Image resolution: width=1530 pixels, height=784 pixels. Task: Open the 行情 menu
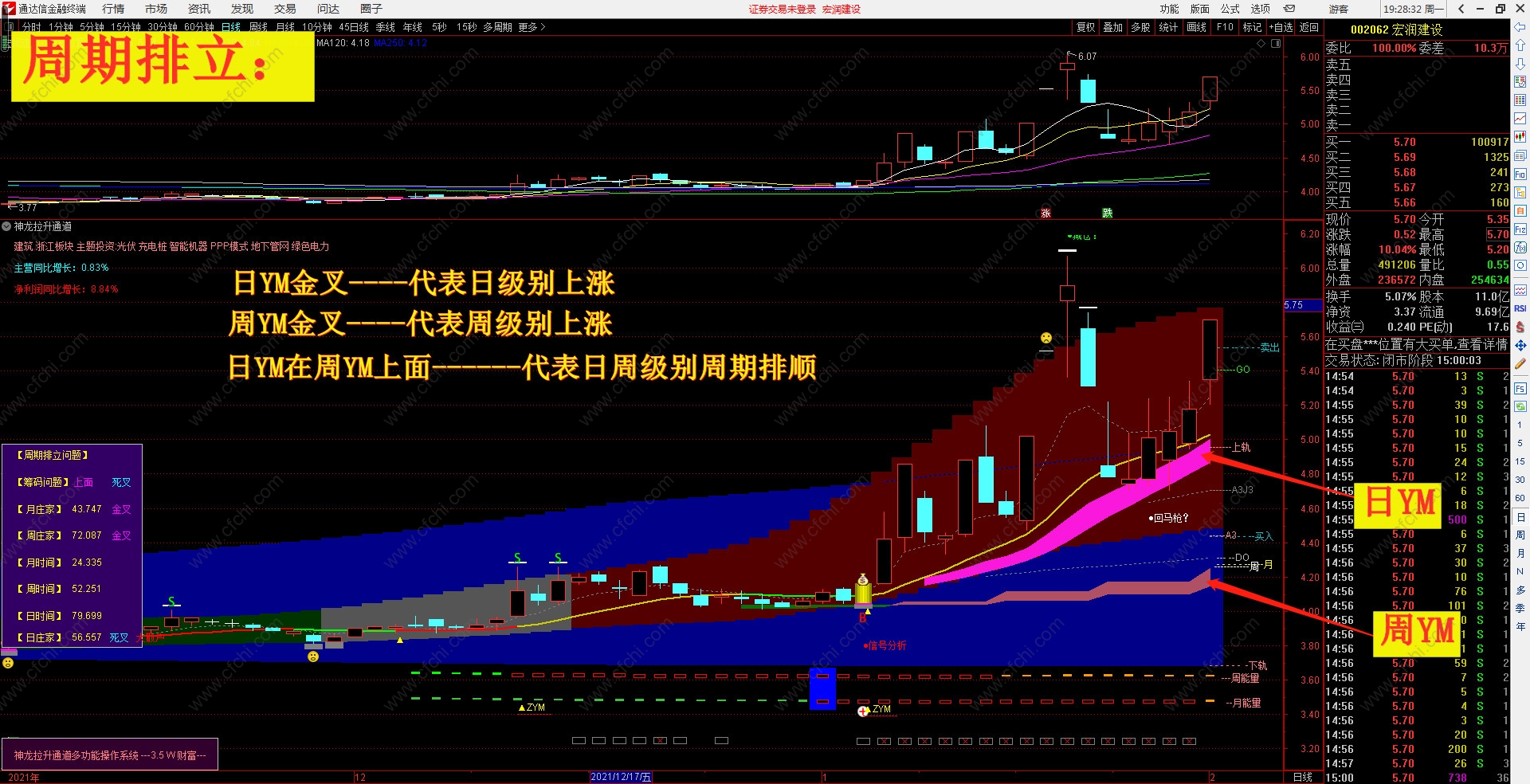point(113,9)
